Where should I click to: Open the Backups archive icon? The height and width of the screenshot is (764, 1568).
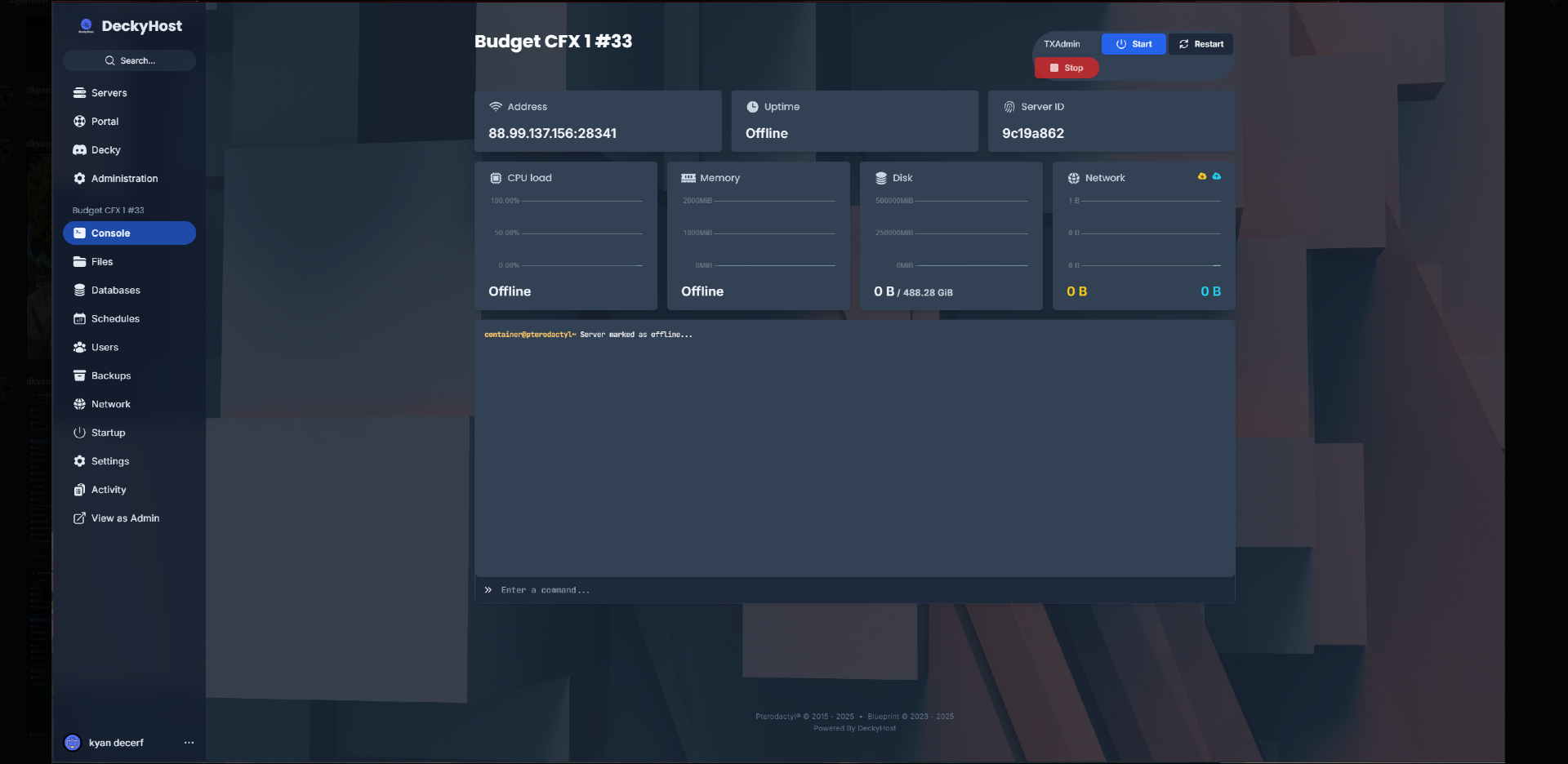tap(79, 376)
